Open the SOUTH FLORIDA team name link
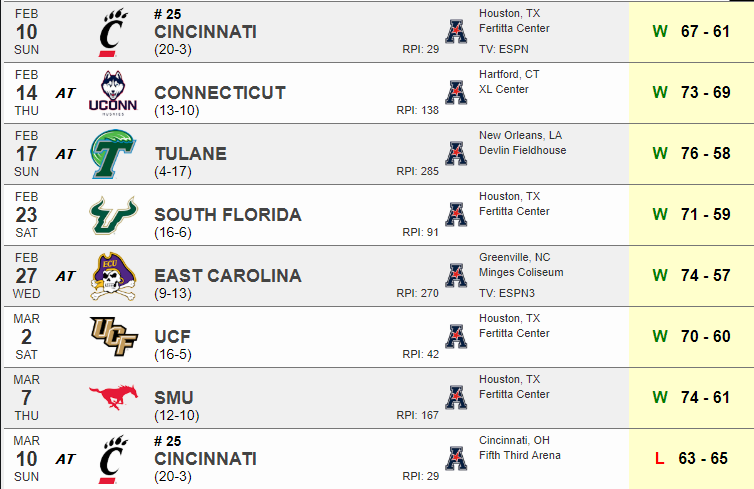The height and width of the screenshot is (489, 754). 228,215
